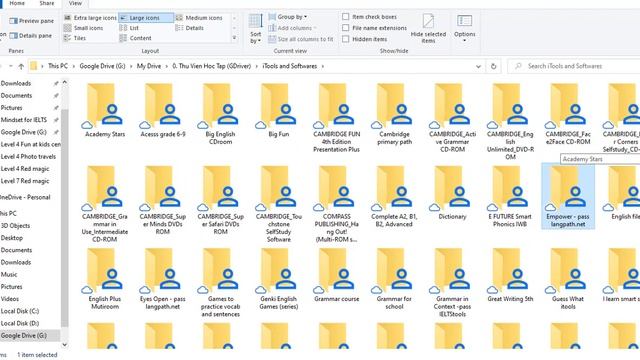Open COMPASS PUBLISHING_Hang Out! folder
The image size is (640, 360).
tap(336, 204)
